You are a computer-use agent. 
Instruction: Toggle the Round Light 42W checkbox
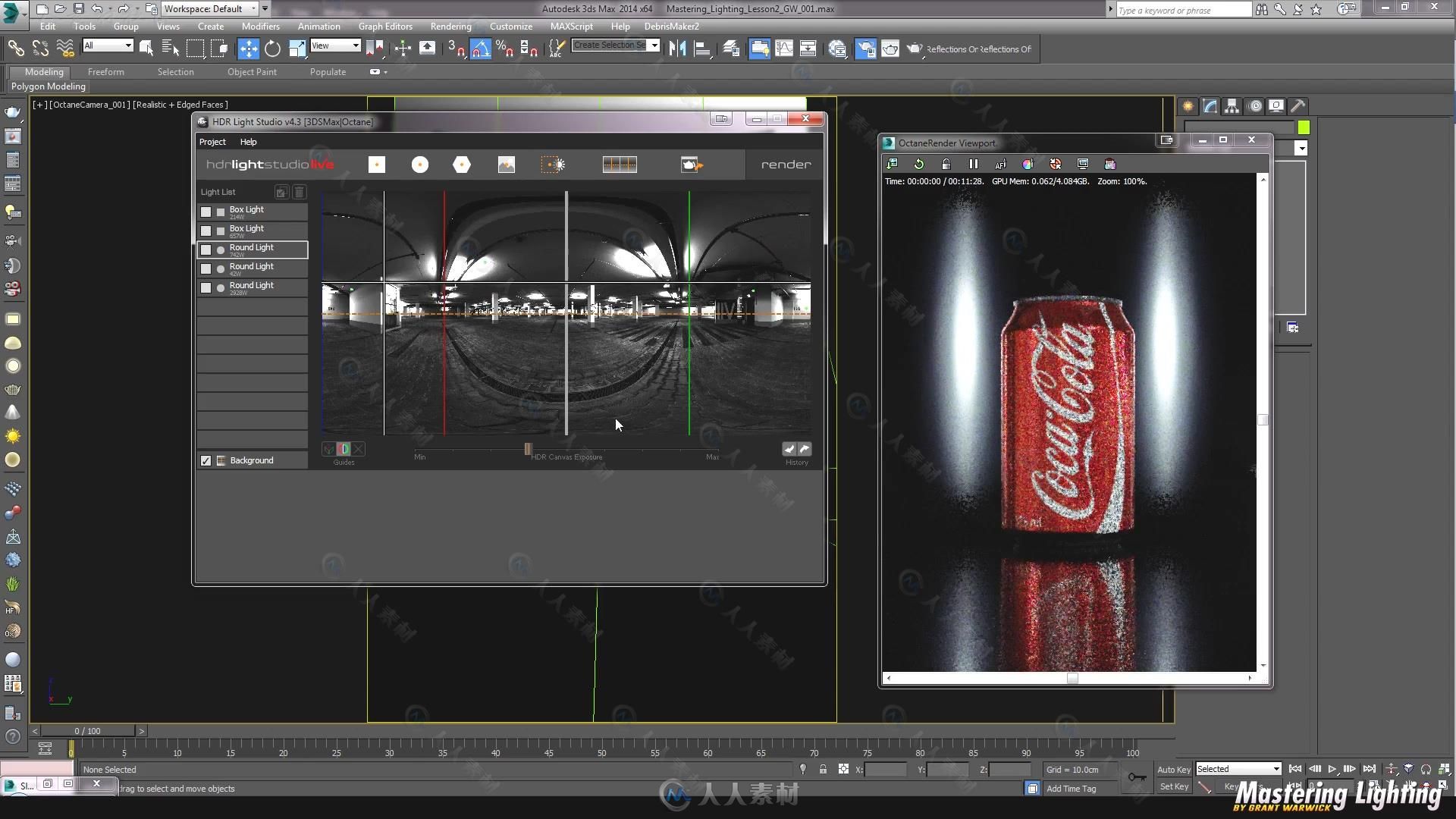tap(206, 268)
